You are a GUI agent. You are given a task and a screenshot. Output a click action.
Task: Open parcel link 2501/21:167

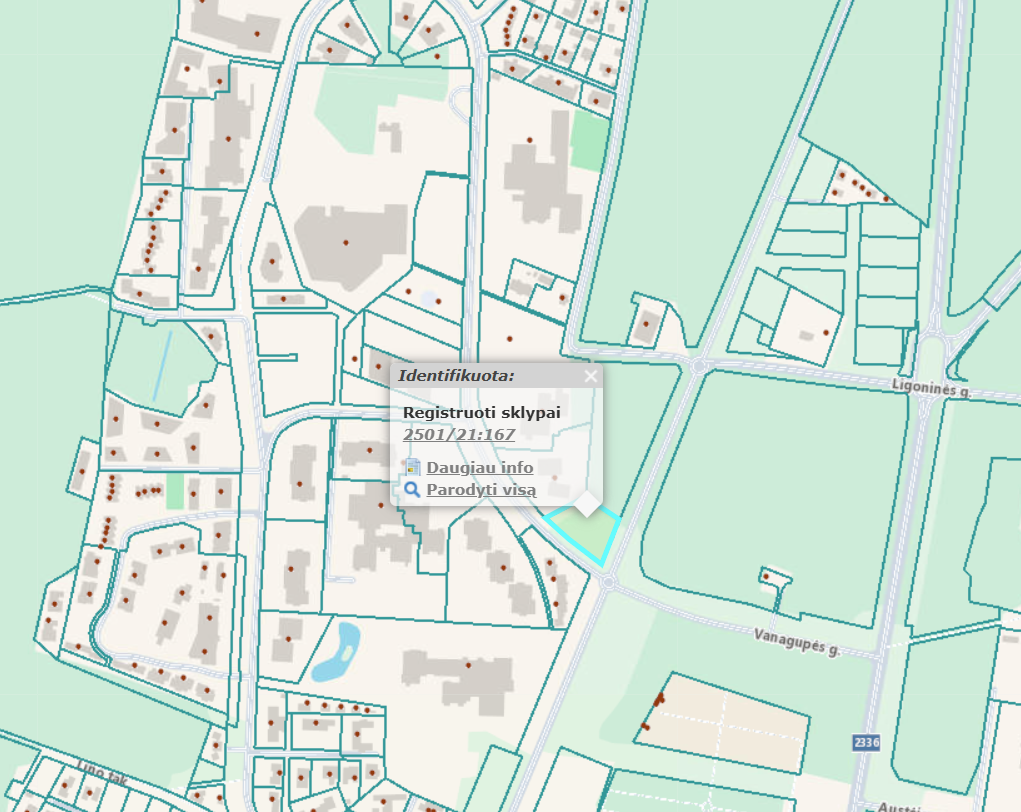coord(458,435)
